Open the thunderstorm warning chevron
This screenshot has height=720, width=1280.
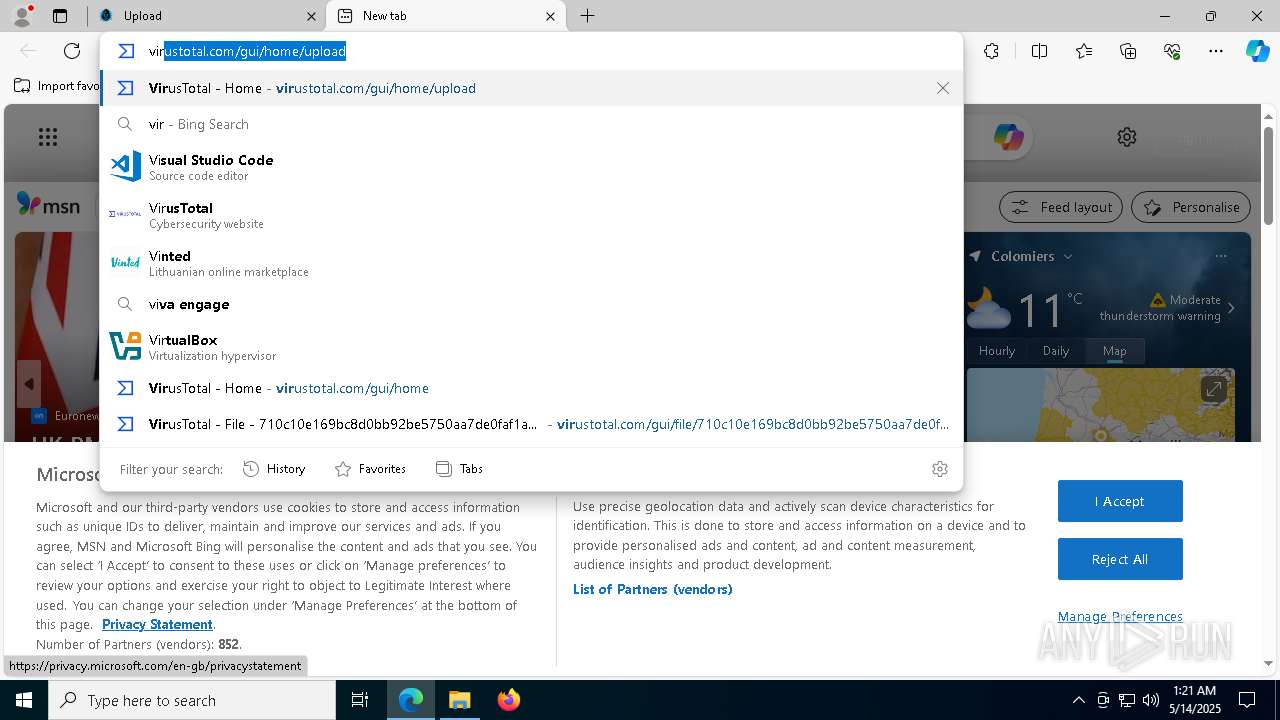pyautogui.click(x=1231, y=308)
